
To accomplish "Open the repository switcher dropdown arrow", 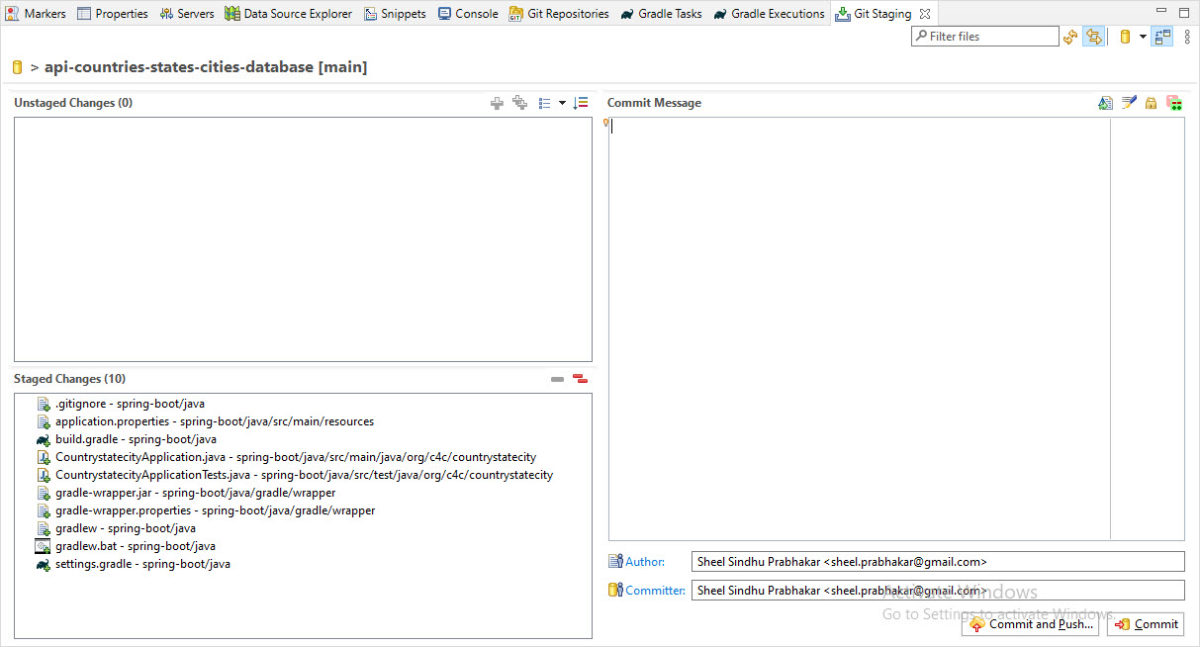I will point(1142,37).
